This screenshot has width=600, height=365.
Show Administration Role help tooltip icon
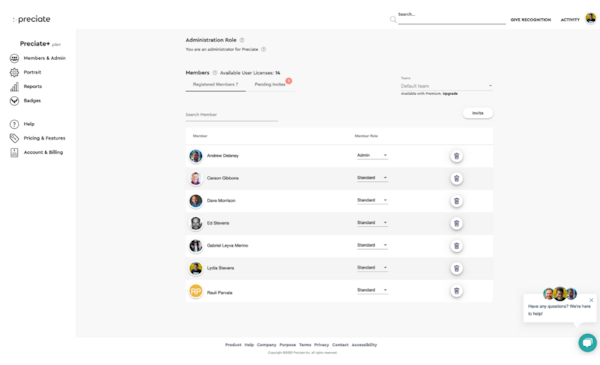pos(242,40)
